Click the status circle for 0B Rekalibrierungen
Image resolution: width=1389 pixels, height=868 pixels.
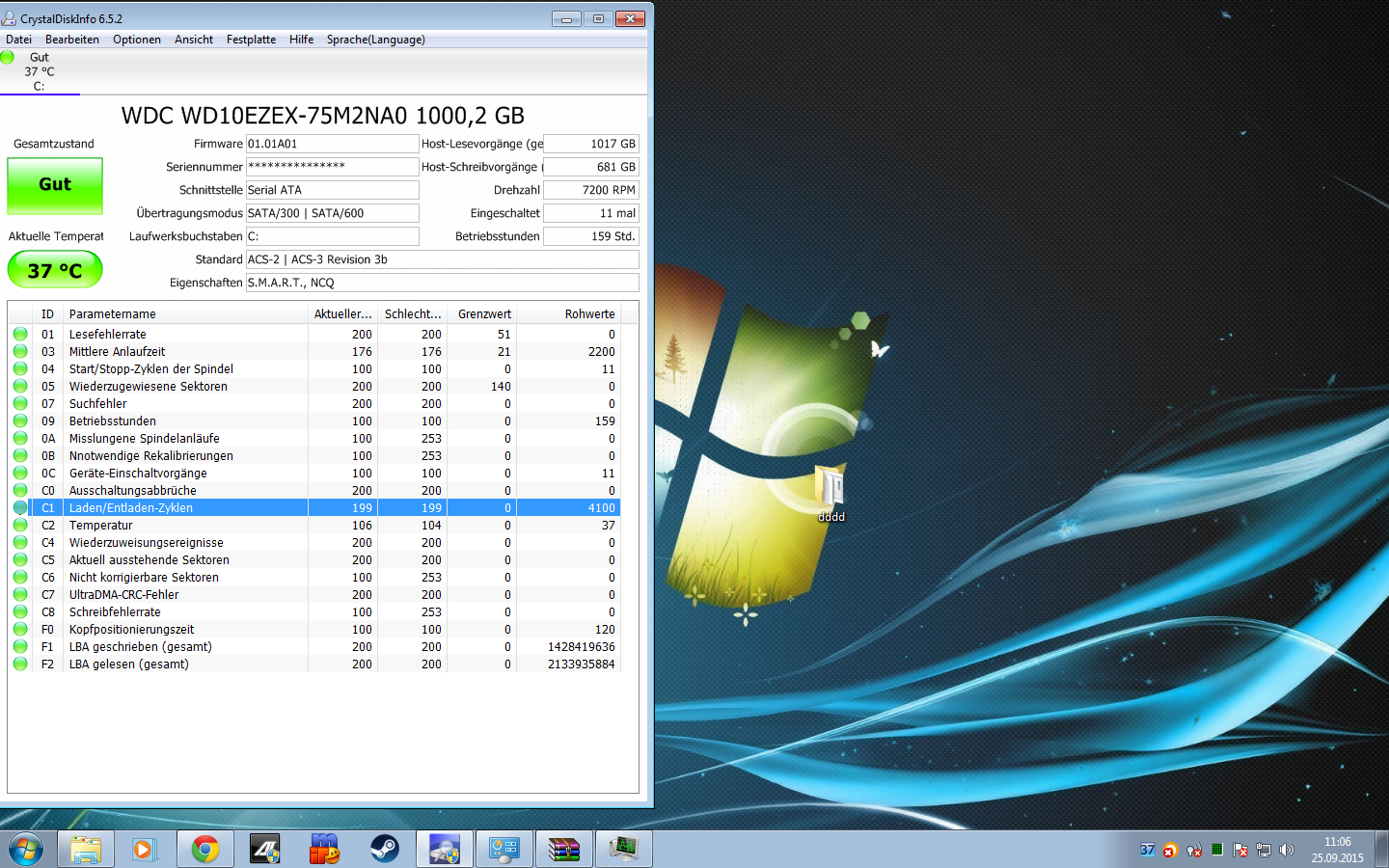(19, 455)
